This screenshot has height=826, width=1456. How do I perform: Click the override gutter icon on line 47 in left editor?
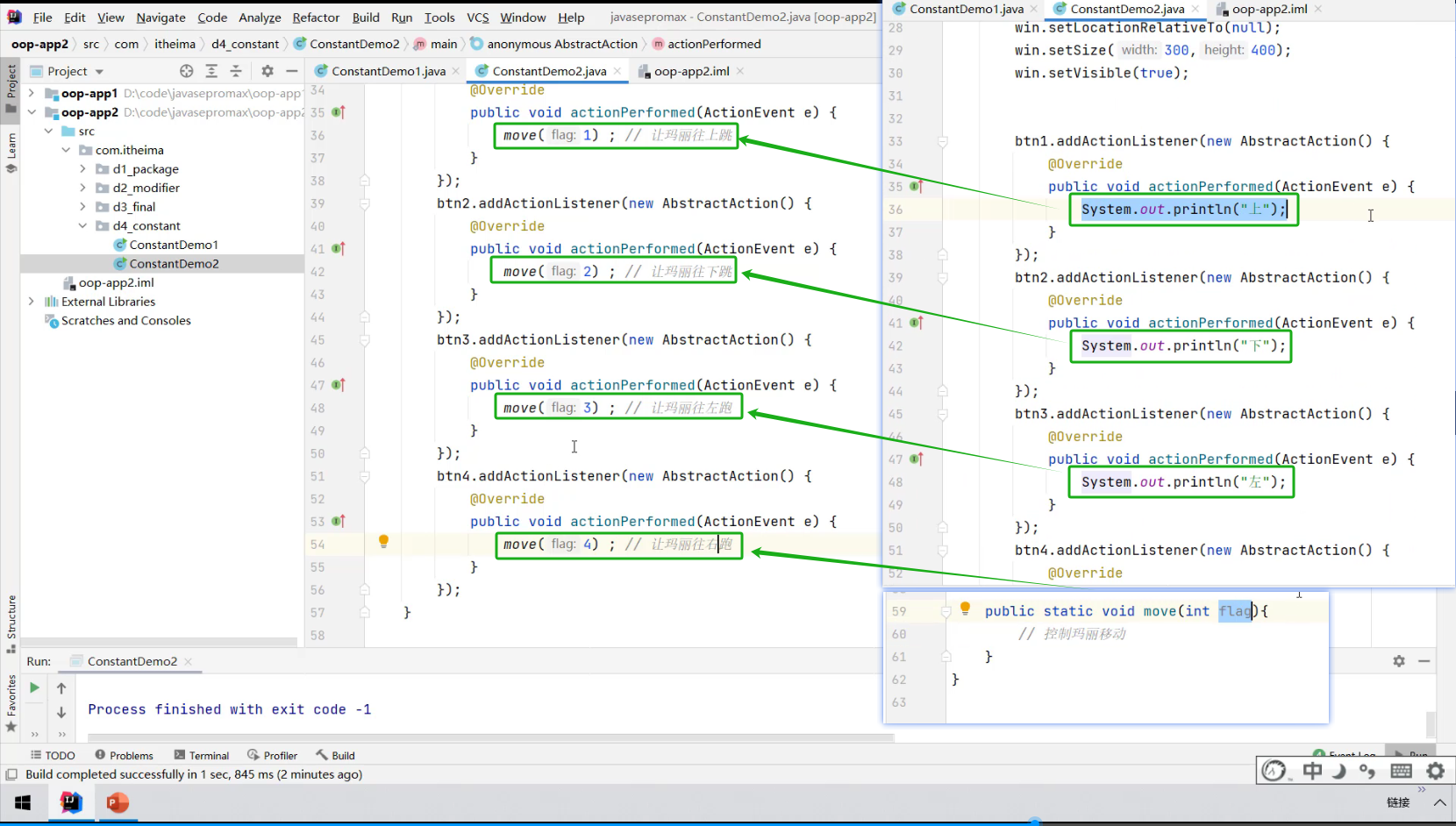coord(338,385)
